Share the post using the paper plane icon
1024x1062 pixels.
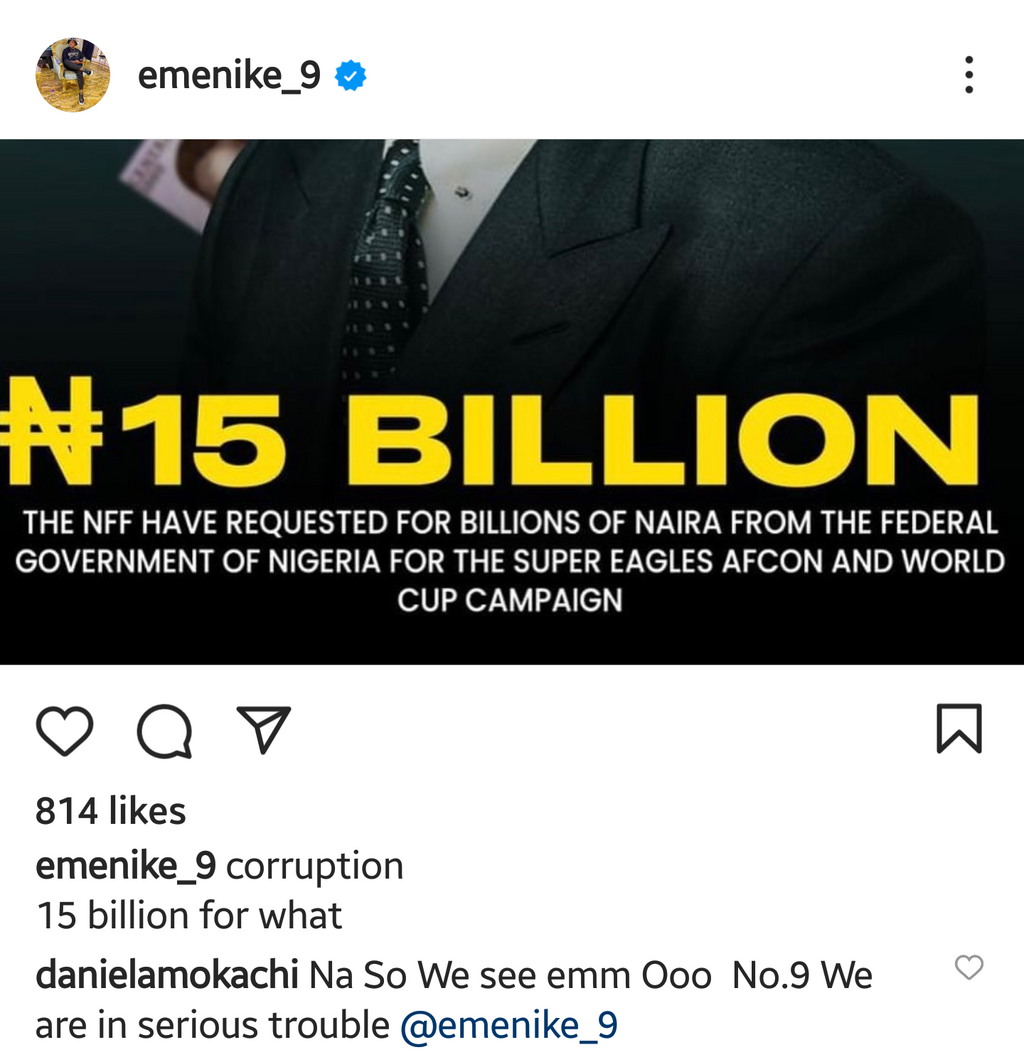coord(262,729)
